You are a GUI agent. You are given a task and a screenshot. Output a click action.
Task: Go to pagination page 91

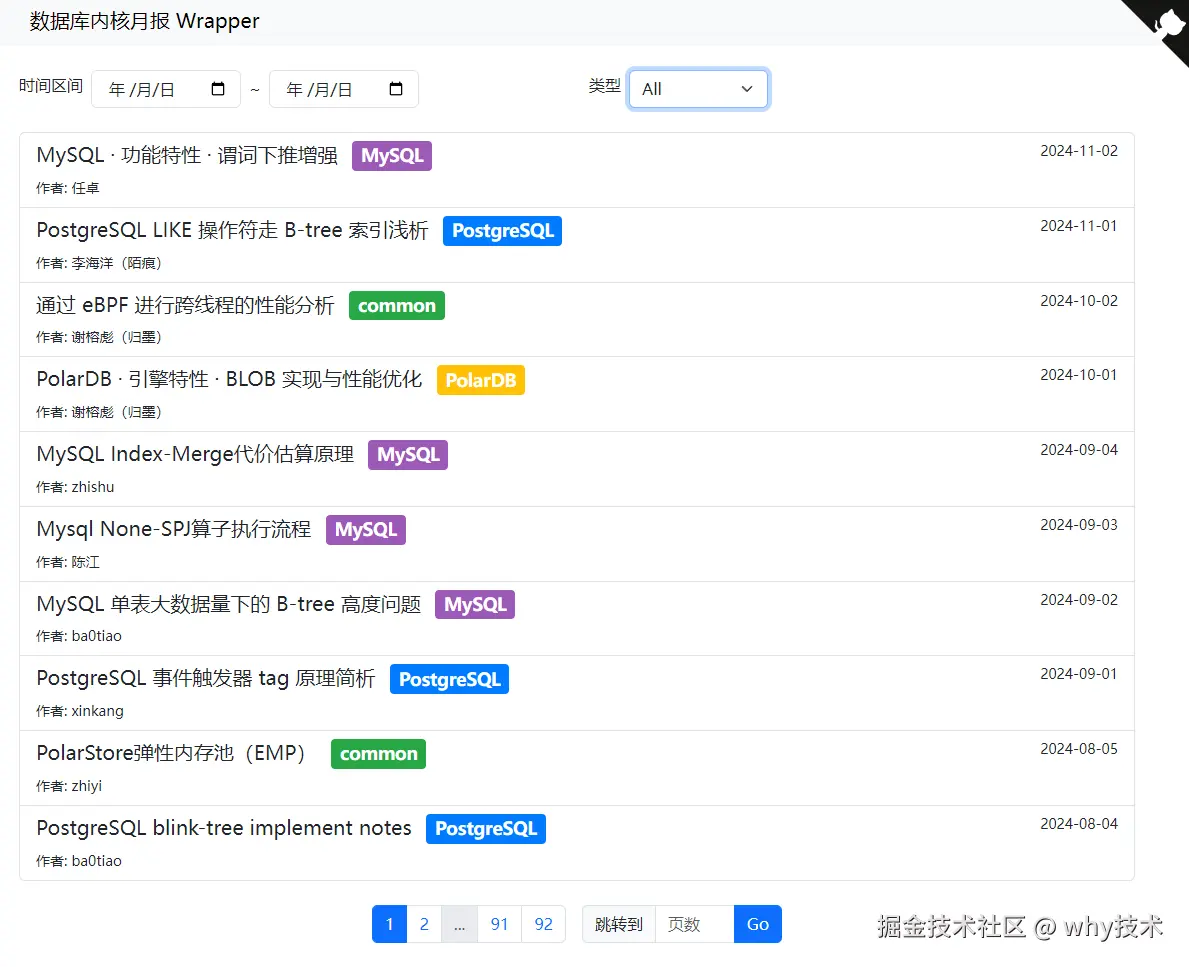click(x=499, y=924)
